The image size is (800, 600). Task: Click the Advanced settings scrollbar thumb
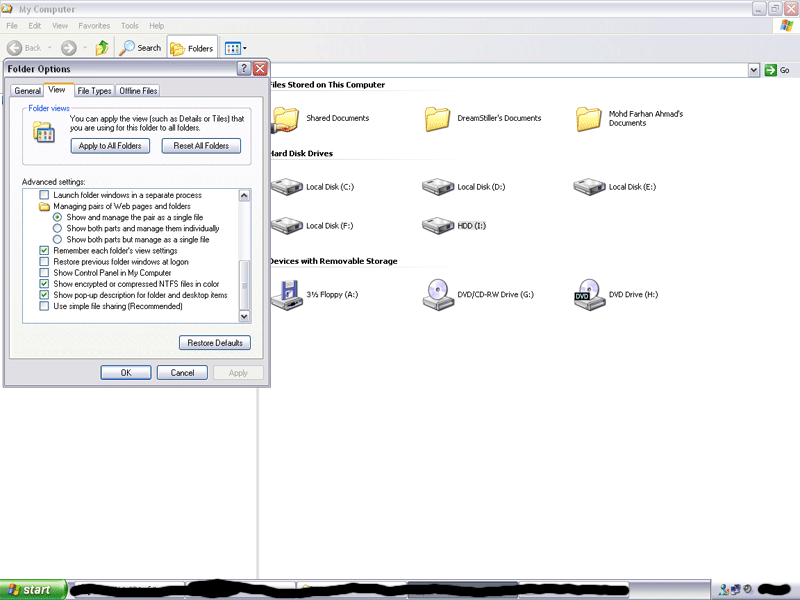click(x=244, y=285)
